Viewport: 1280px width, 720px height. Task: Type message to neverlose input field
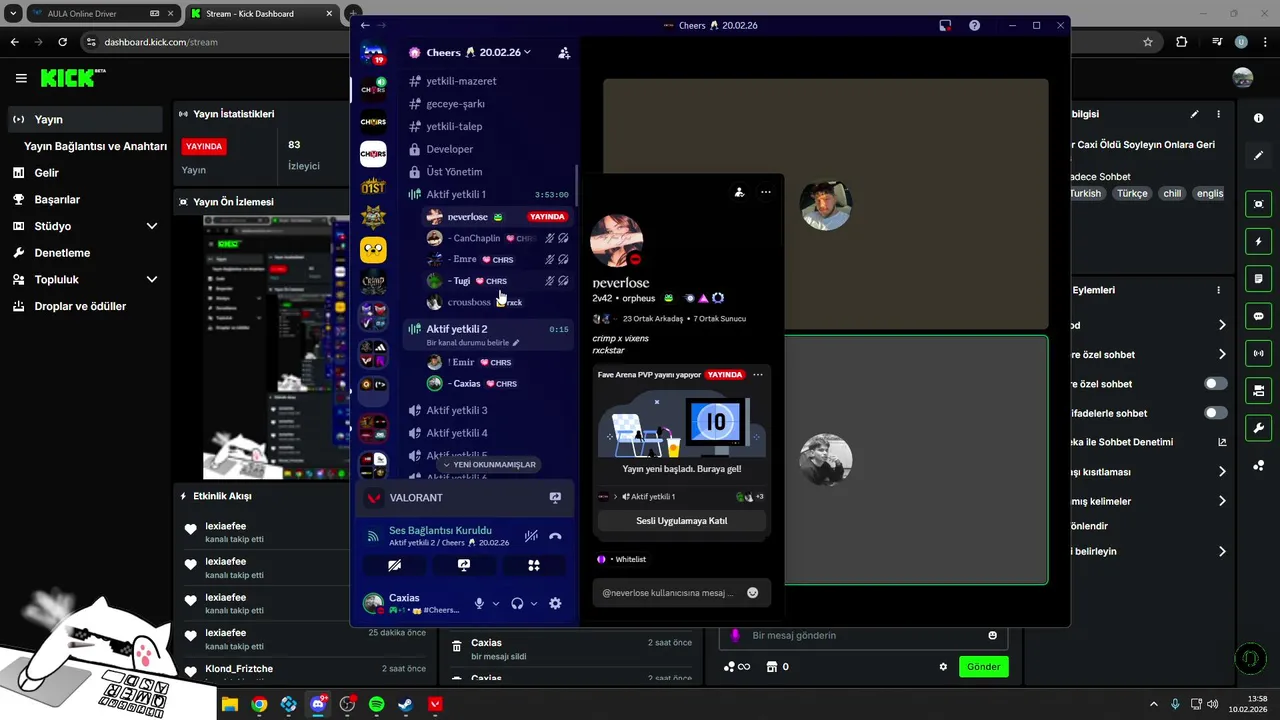pyautogui.click(x=668, y=593)
